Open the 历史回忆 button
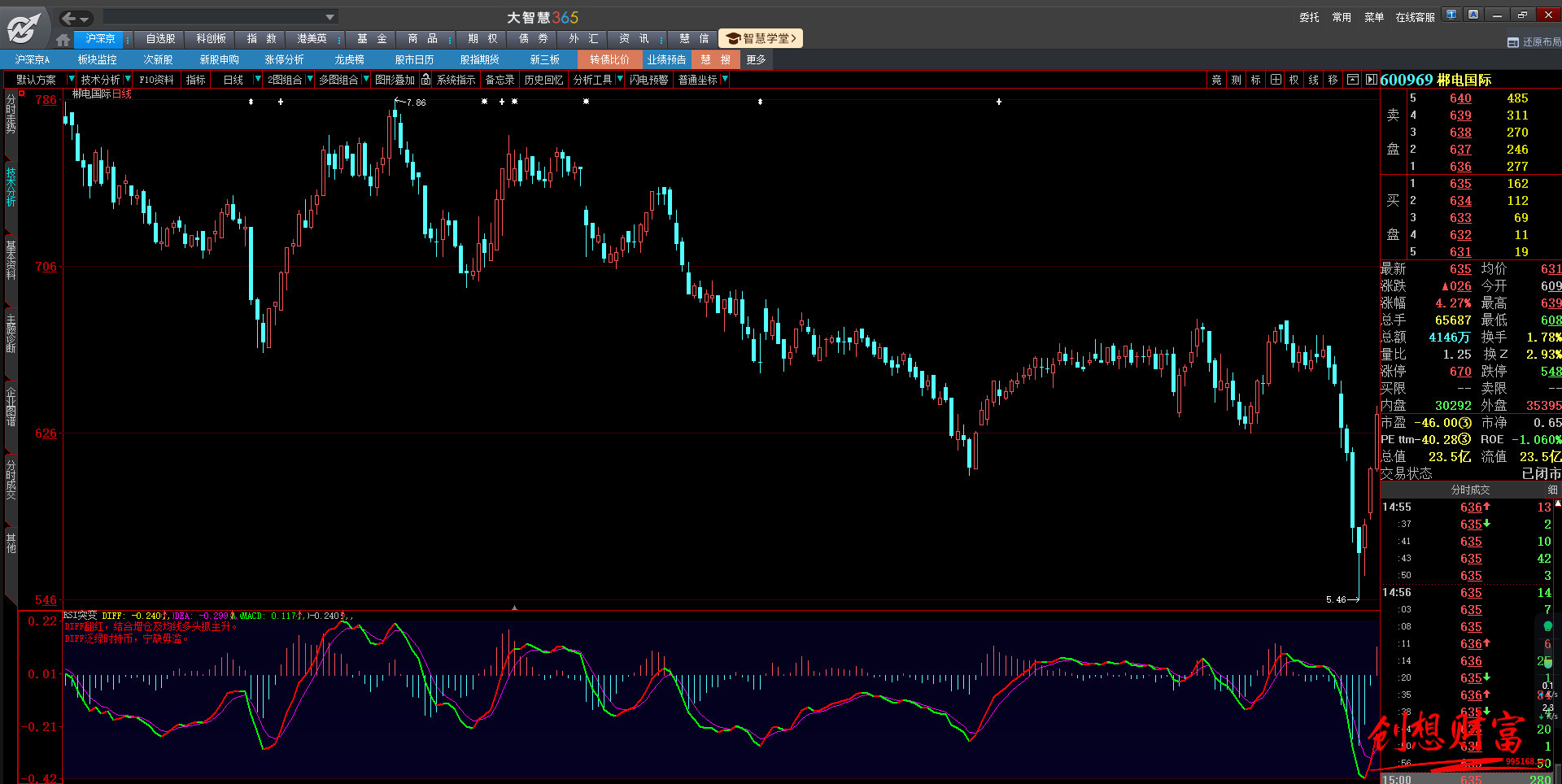The image size is (1562, 784). (x=543, y=80)
